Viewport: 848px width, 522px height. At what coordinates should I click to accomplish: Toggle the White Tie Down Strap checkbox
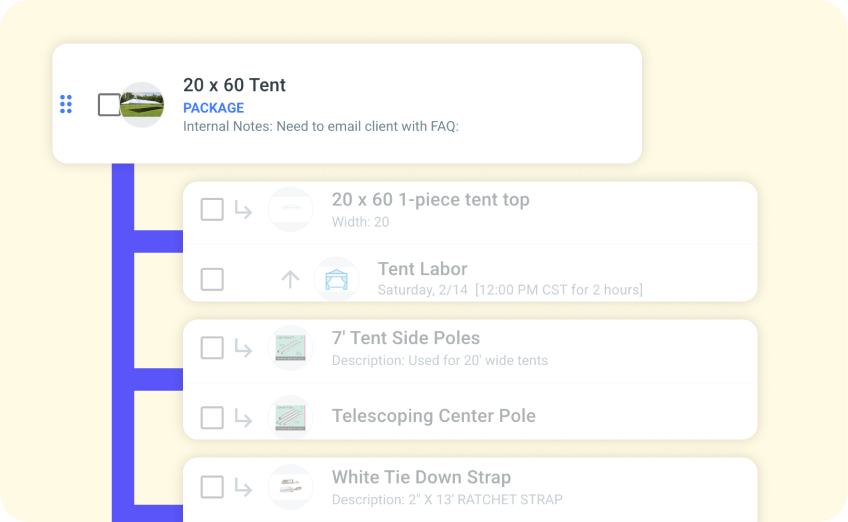pyautogui.click(x=212, y=487)
